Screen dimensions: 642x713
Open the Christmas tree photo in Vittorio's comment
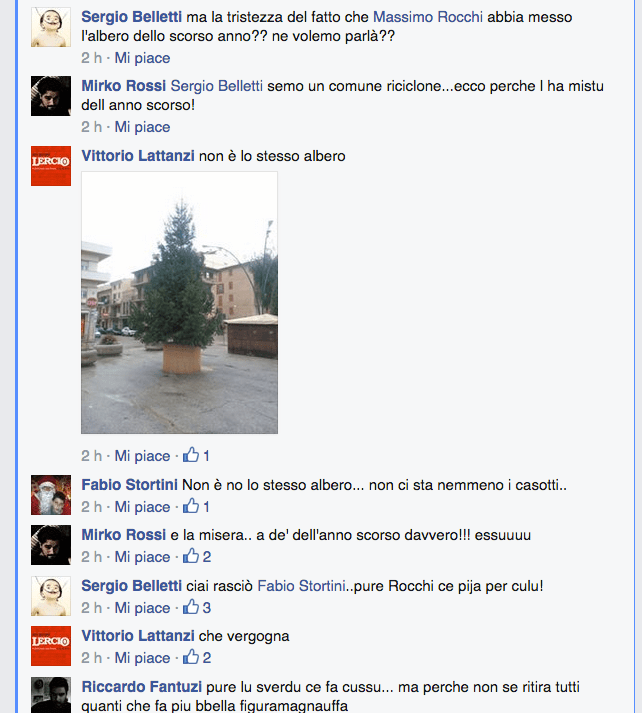[180, 303]
